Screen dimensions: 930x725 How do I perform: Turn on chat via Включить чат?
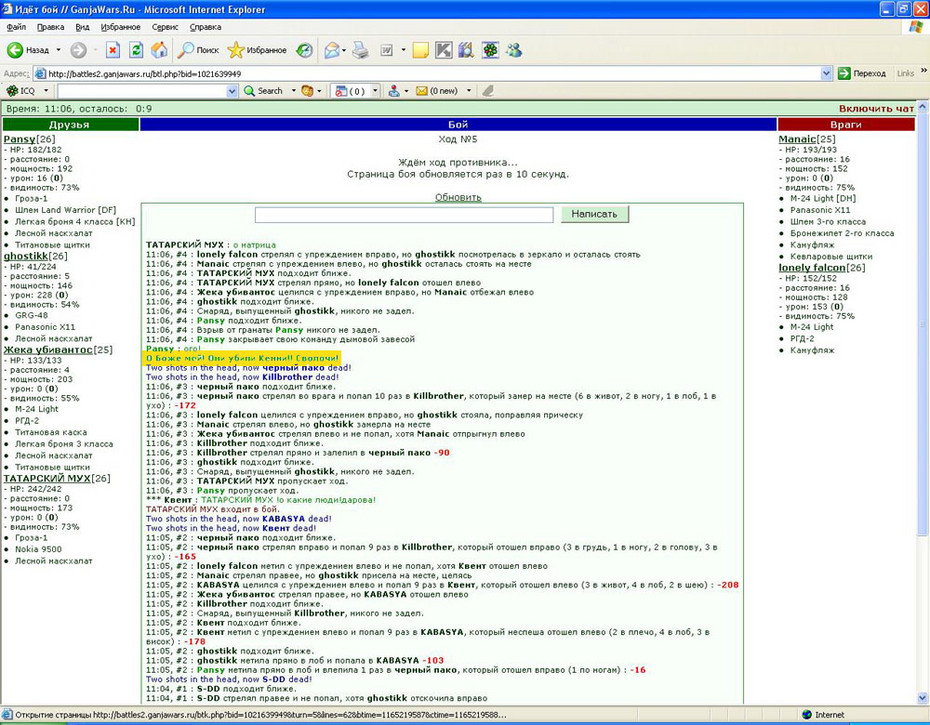click(x=876, y=109)
